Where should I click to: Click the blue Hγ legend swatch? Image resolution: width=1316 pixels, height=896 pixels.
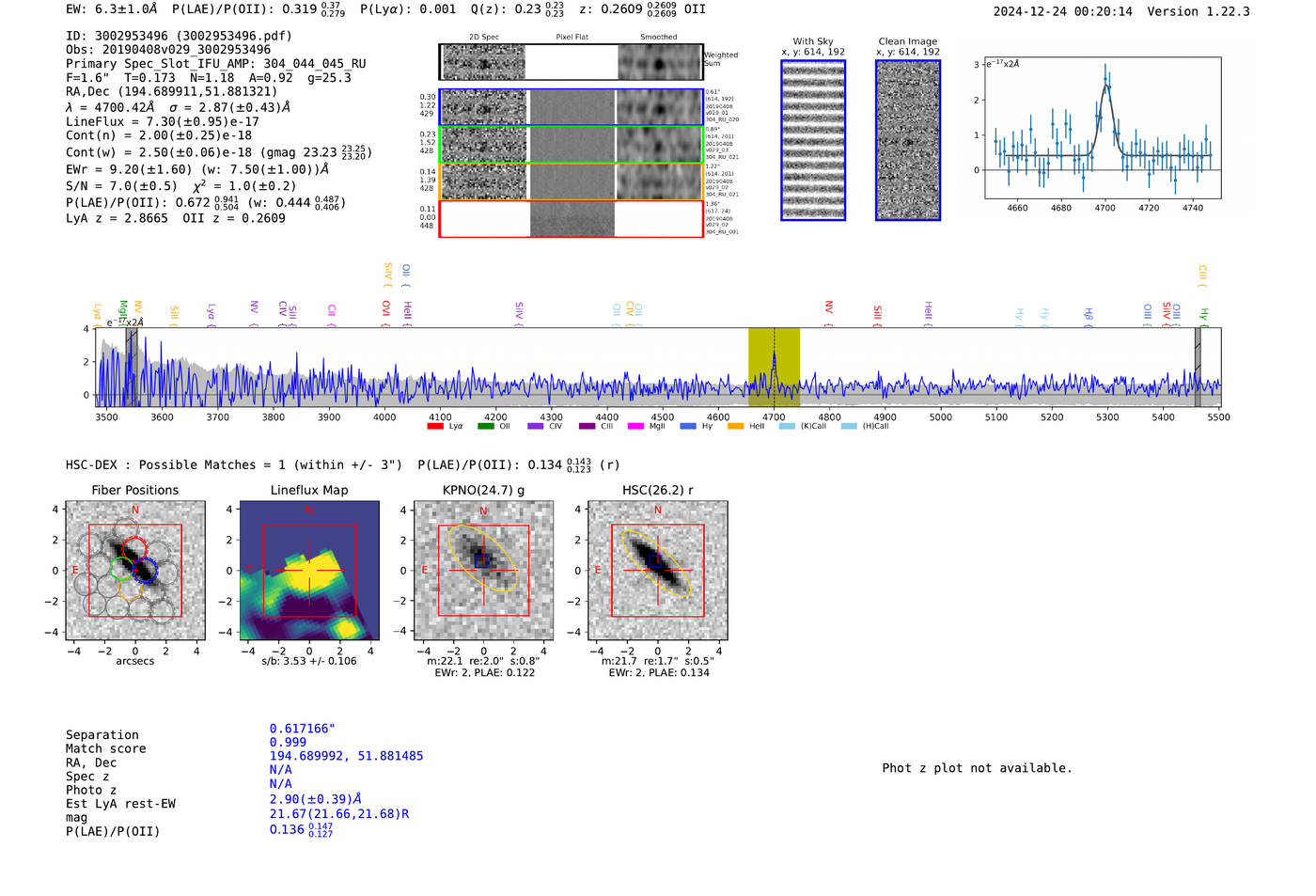[x=688, y=426]
